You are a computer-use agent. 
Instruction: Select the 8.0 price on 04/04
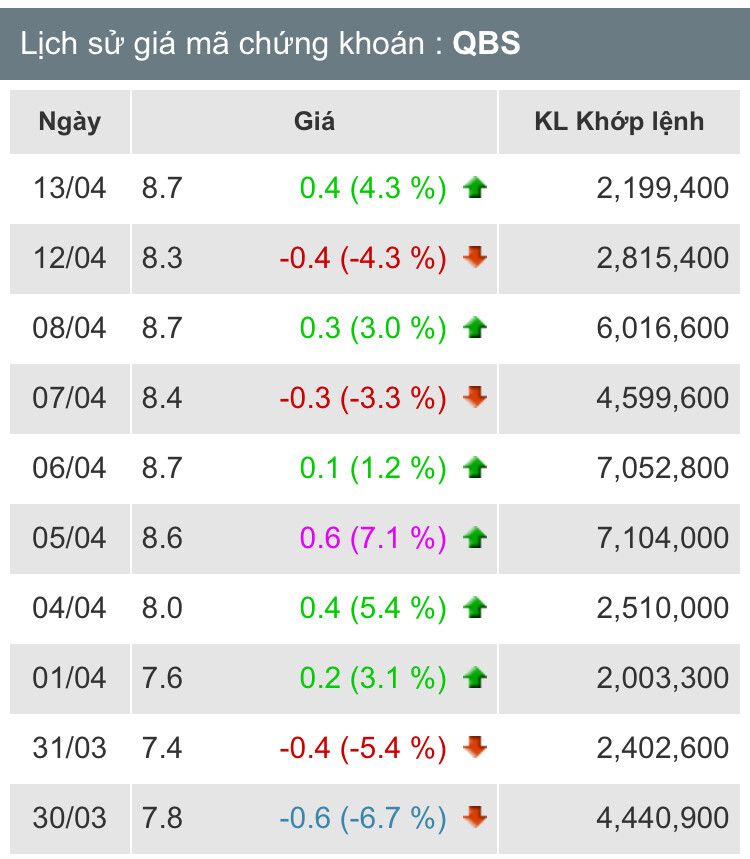click(163, 608)
